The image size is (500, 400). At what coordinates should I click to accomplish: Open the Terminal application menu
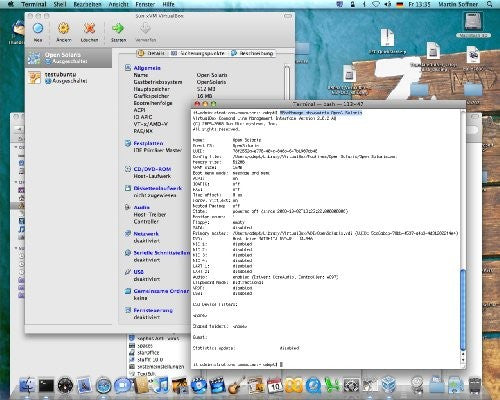click(x=34, y=4)
